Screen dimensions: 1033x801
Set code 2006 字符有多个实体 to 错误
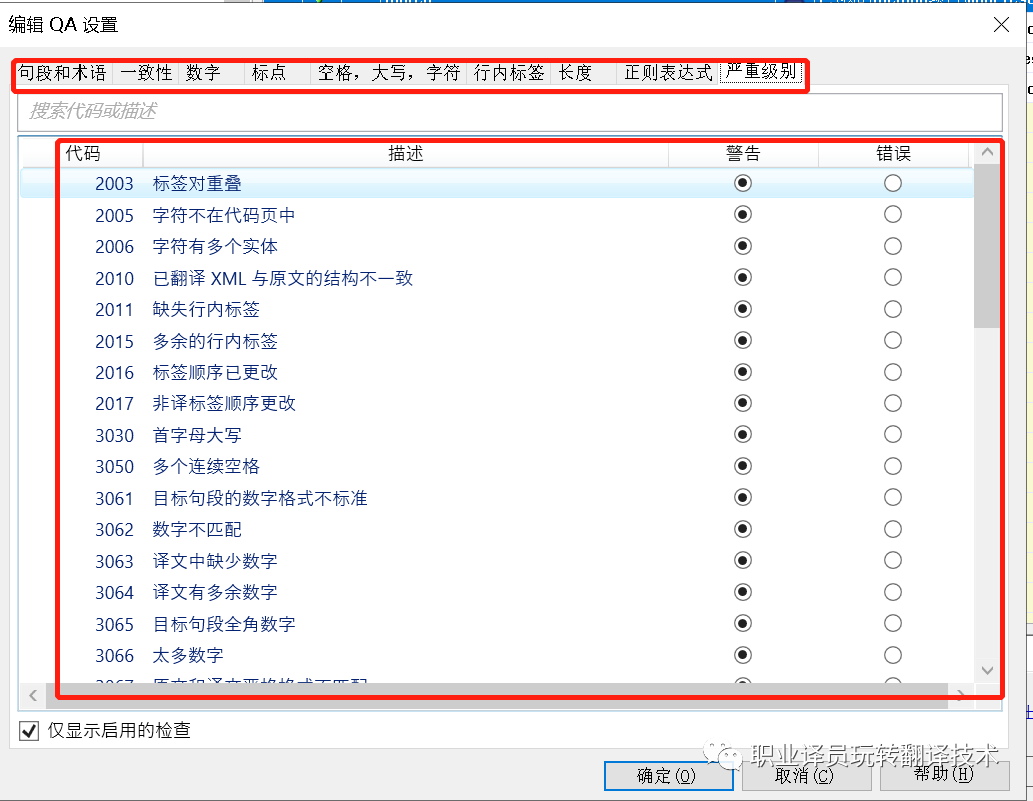point(893,246)
